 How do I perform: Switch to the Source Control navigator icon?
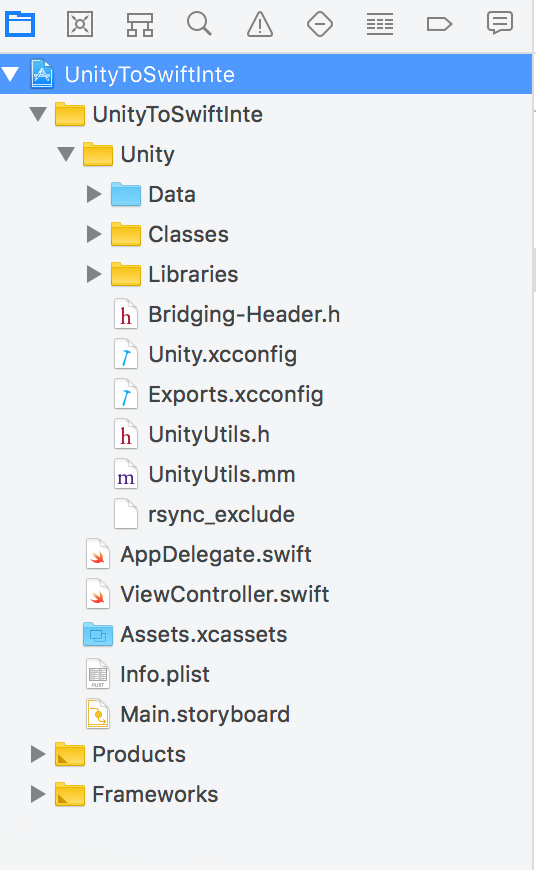pos(80,24)
